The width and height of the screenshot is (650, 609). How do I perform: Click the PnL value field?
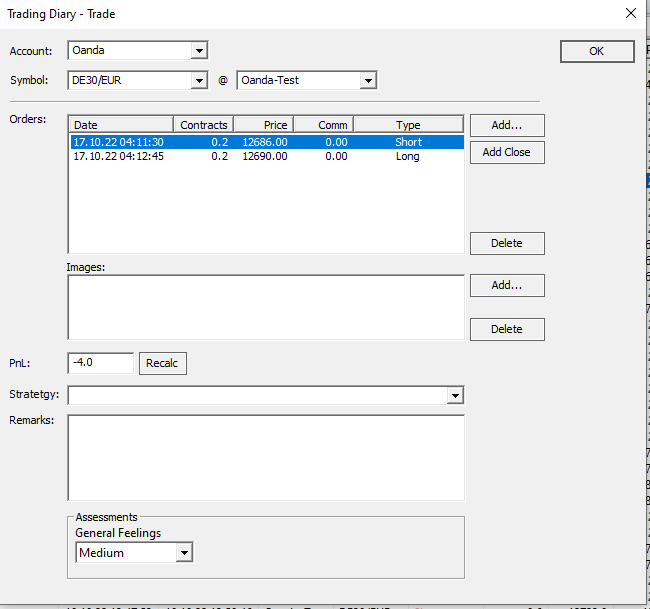[100, 363]
